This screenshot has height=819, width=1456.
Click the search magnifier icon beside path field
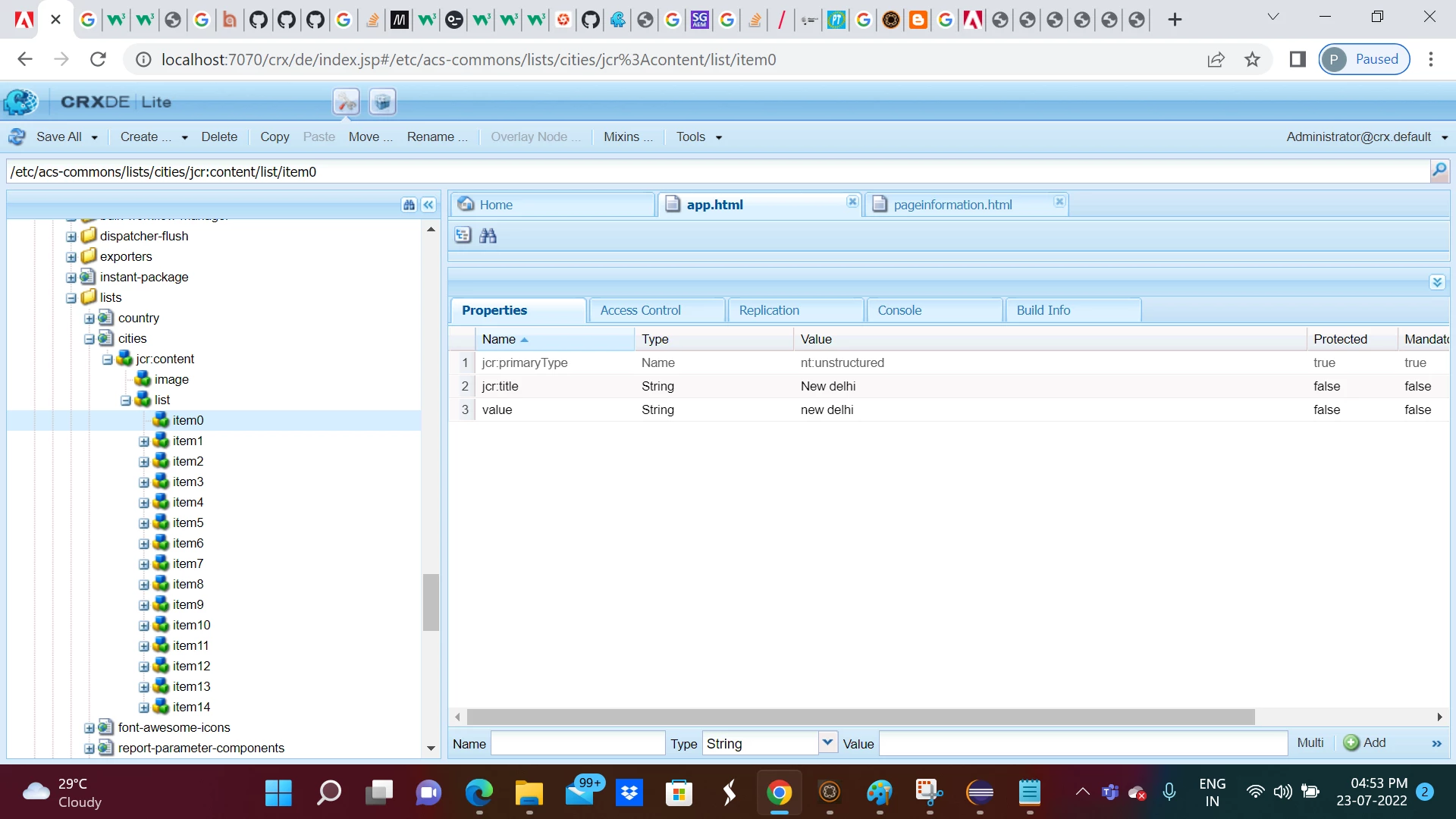click(1439, 171)
